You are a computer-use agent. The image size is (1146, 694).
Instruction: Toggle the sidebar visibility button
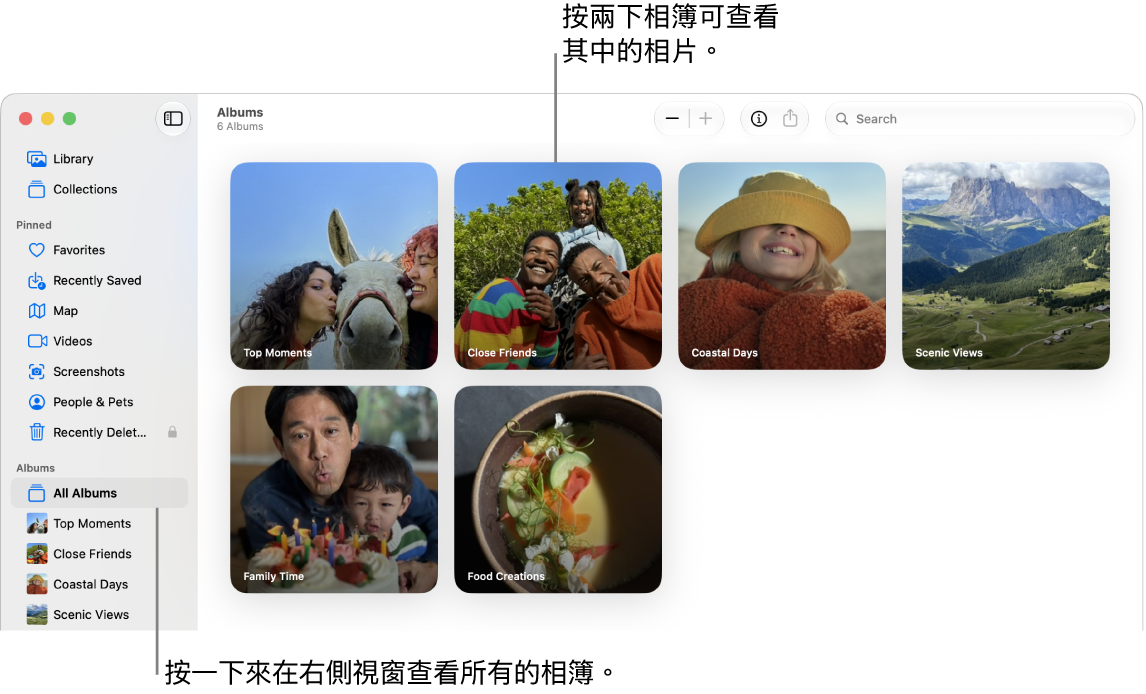coord(173,118)
